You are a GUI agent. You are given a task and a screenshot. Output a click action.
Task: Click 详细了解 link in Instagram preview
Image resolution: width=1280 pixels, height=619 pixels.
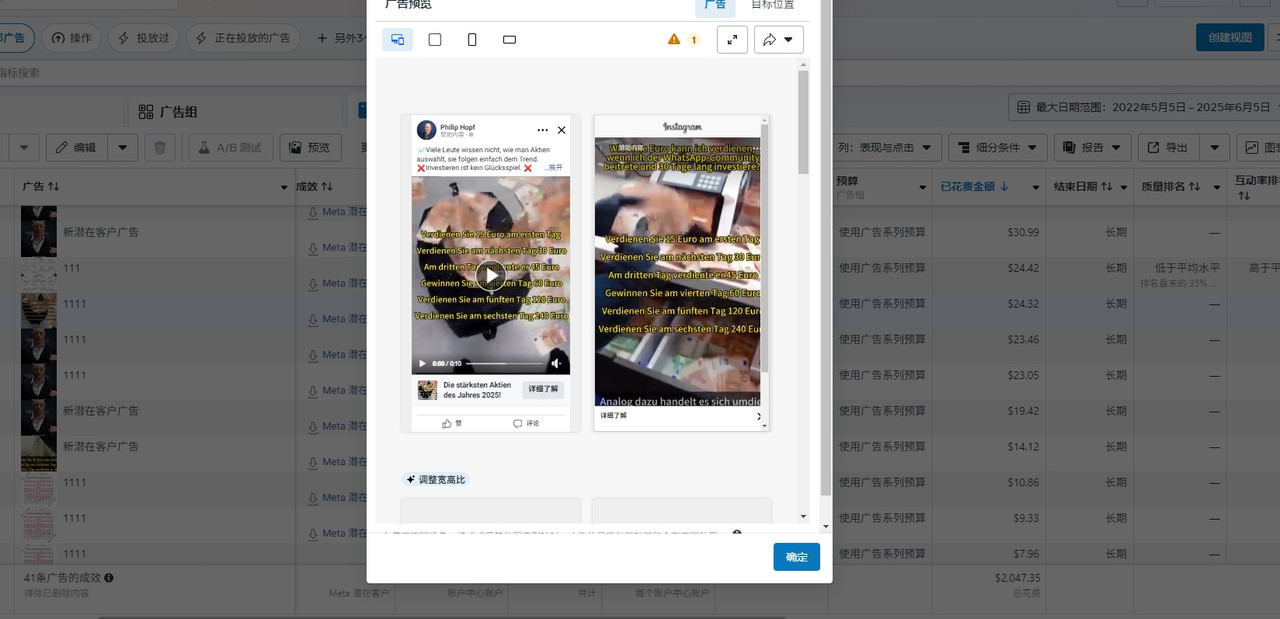(x=614, y=416)
